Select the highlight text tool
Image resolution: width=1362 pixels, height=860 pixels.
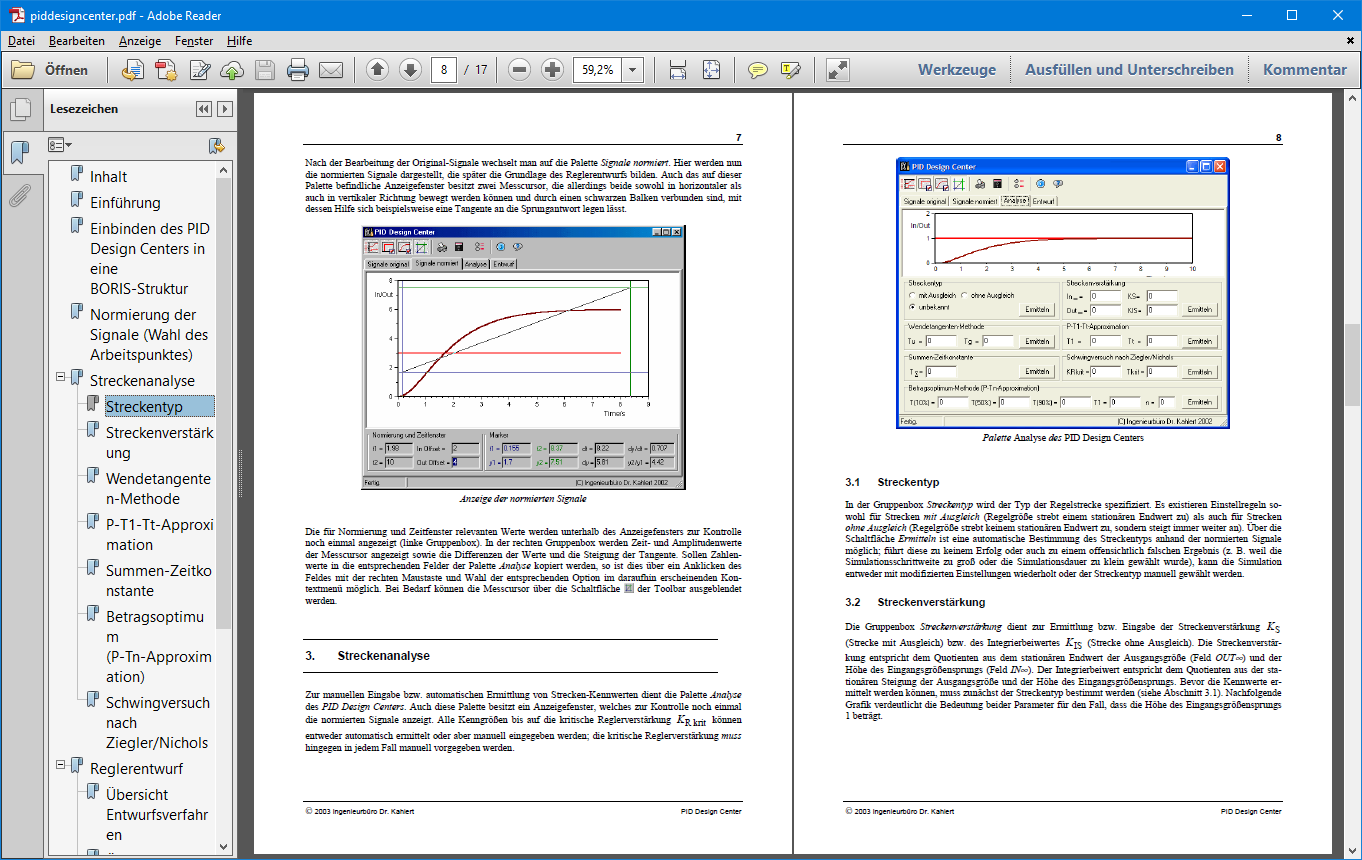(x=791, y=70)
